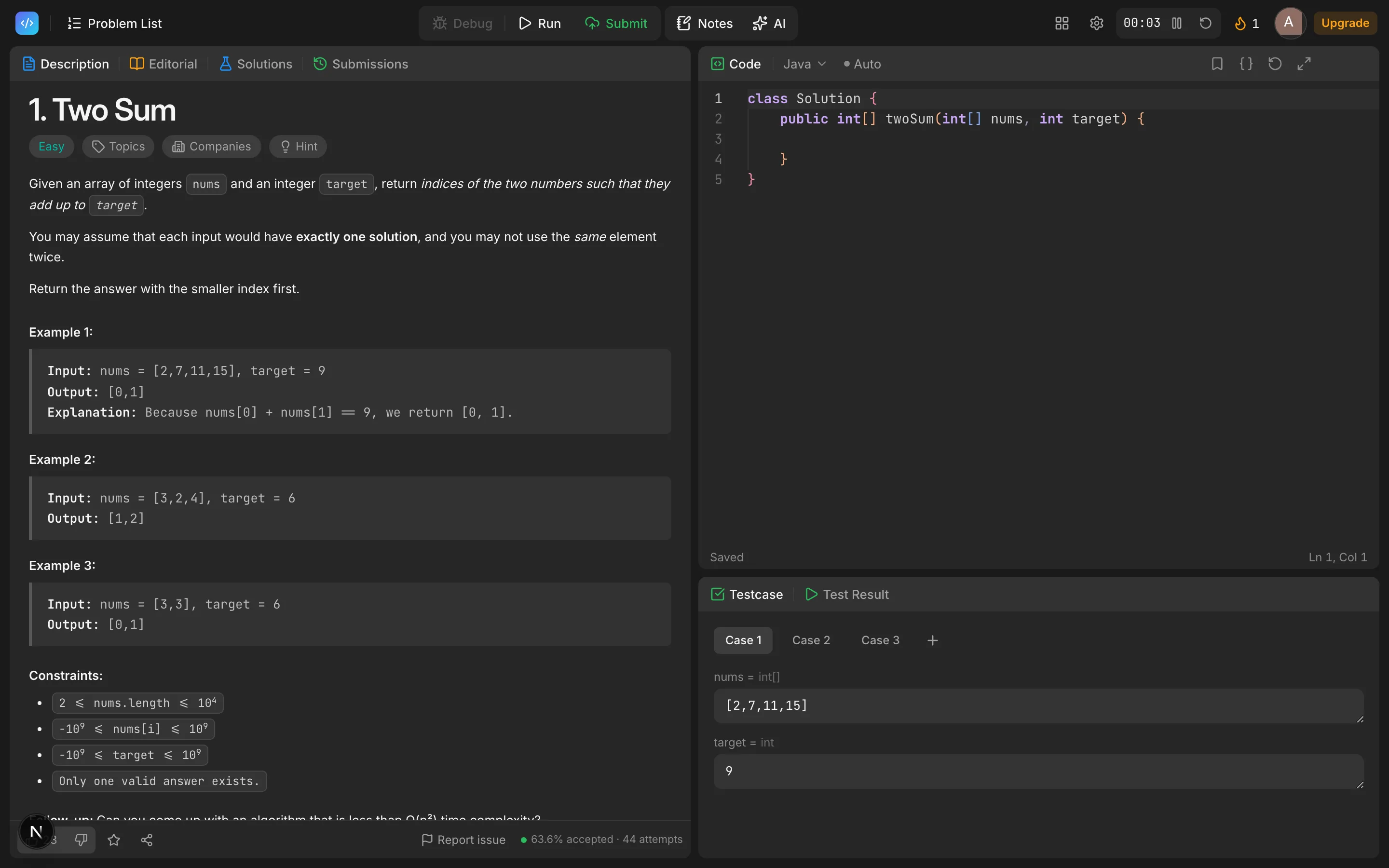The height and width of the screenshot is (868, 1389).
Task: Click the code logo icon in the header
Action: 27,23
